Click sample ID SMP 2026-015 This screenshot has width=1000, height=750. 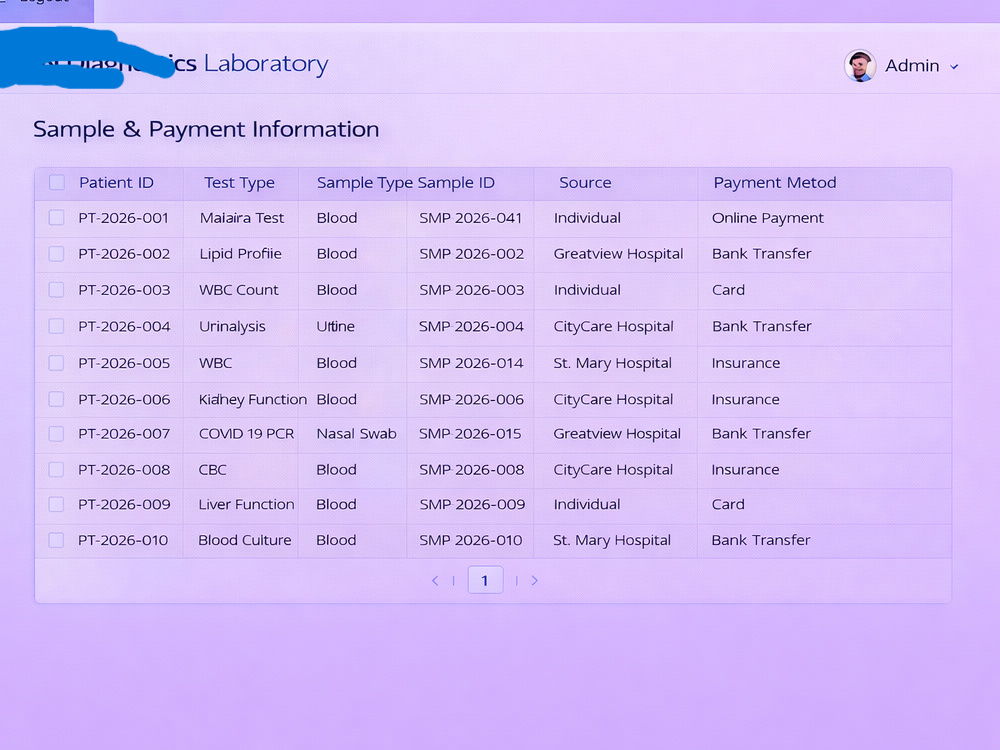point(470,434)
